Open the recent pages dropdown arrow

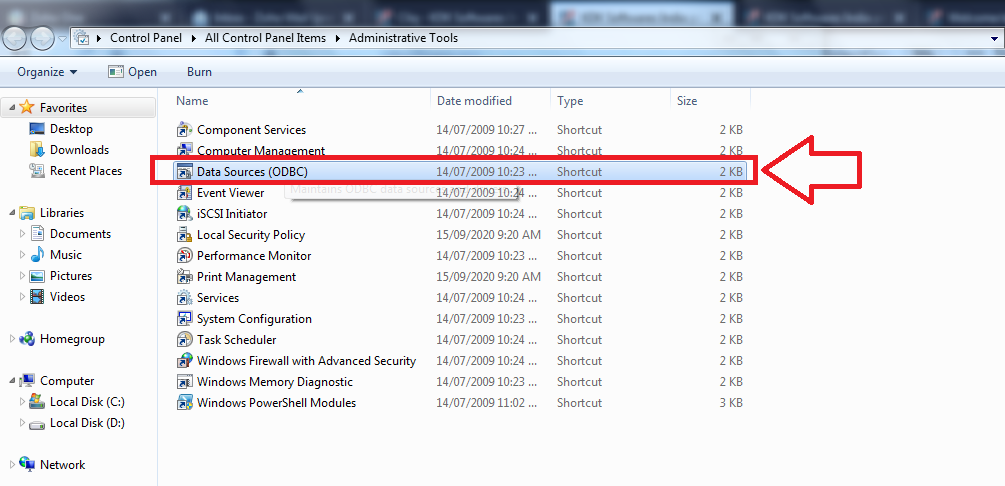click(62, 38)
